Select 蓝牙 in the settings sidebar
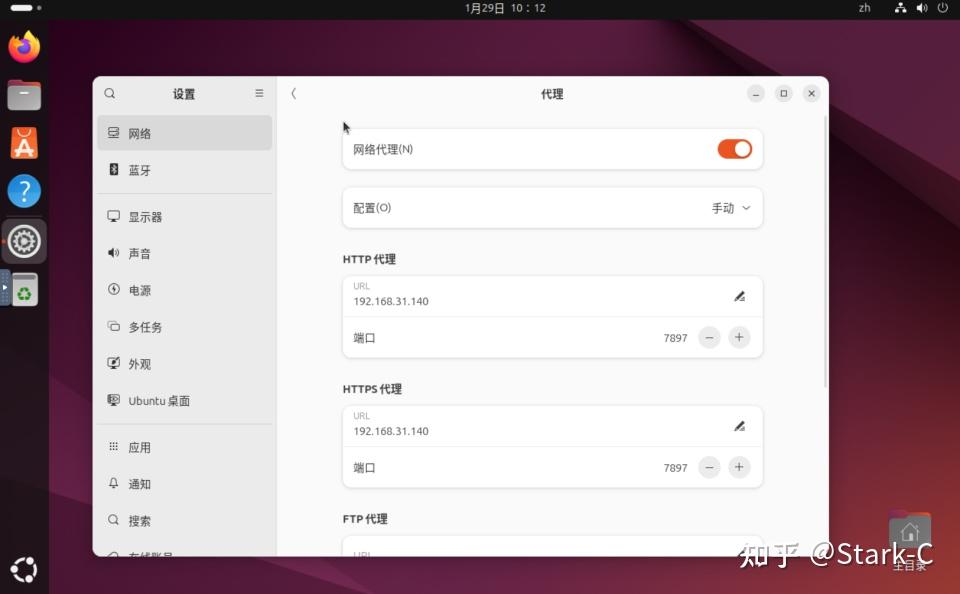The height and width of the screenshot is (594, 960). pos(184,170)
